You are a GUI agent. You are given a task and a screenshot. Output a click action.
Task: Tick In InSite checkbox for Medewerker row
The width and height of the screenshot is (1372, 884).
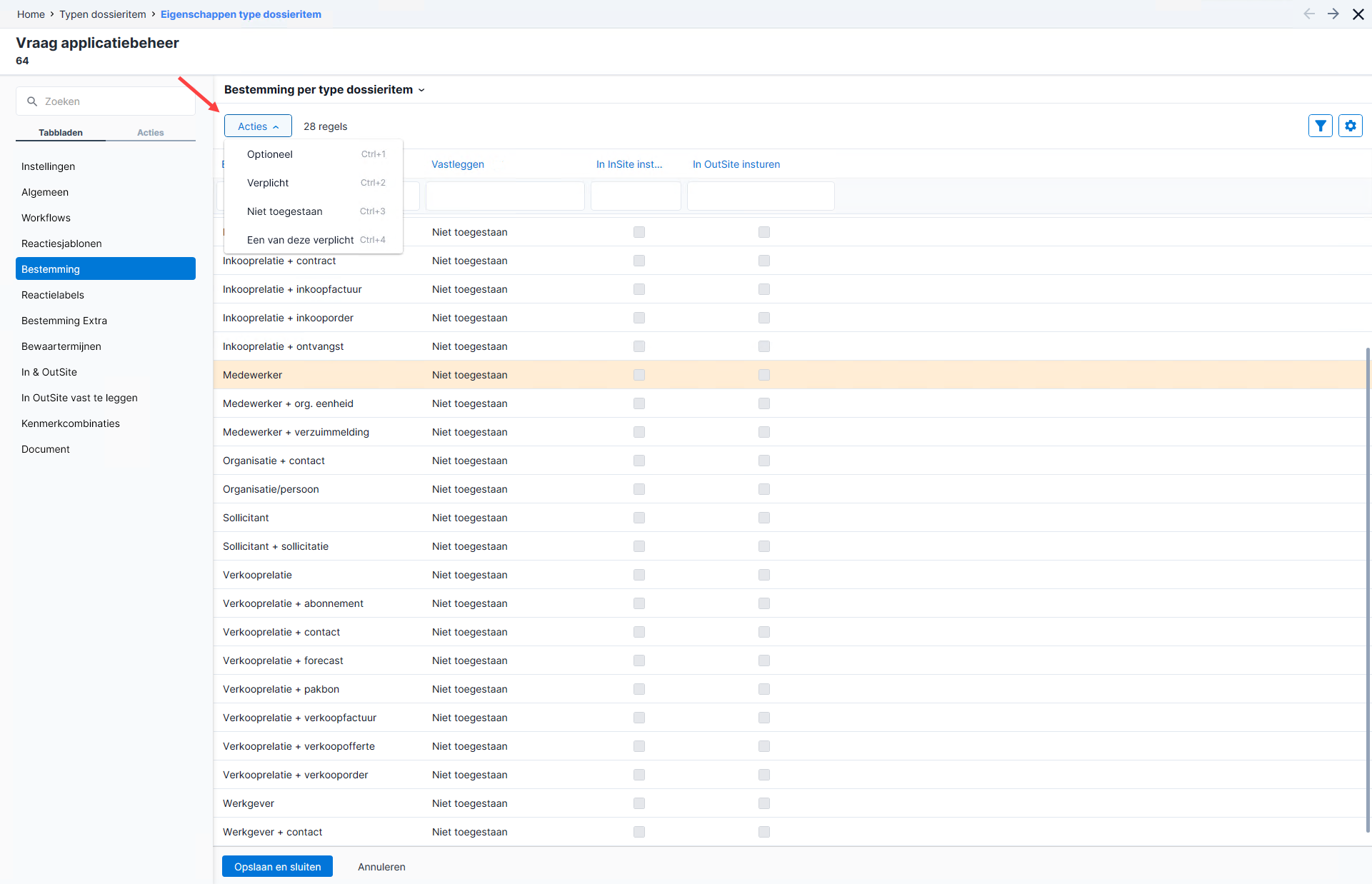point(639,375)
